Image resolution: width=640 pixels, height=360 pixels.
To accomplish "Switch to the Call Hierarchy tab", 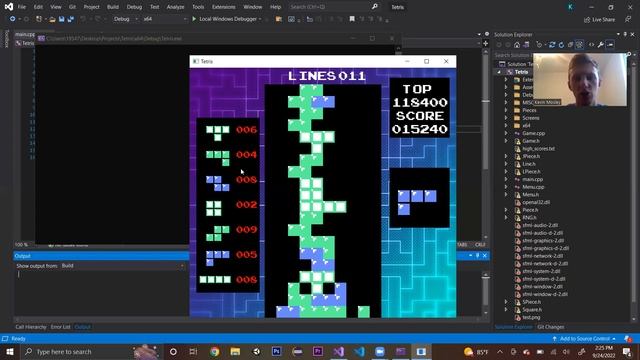I will click(x=31, y=327).
